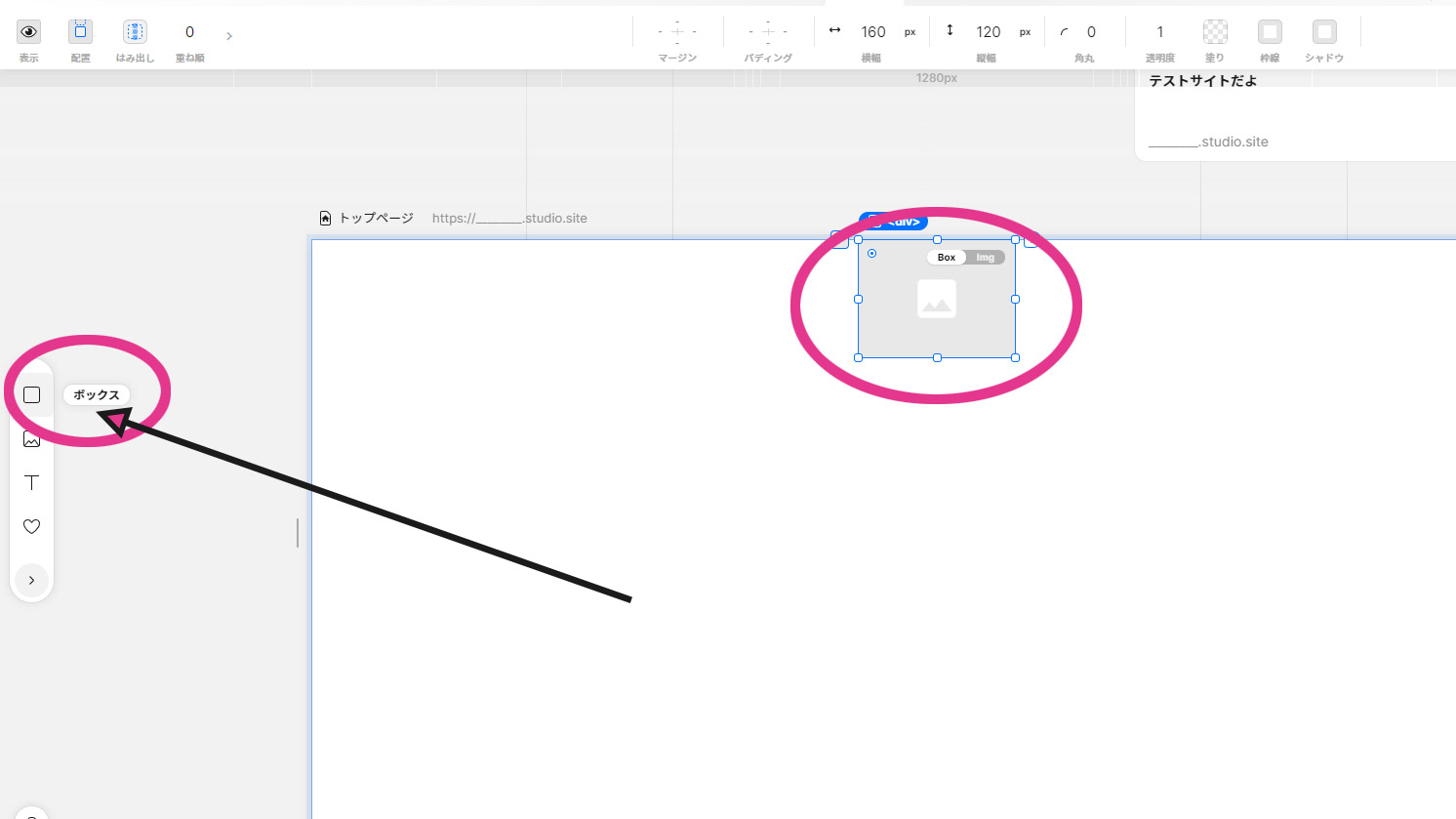Viewport: 1456px width, 819px height.
Task: Select the image tool in left palette
Action: point(32,439)
